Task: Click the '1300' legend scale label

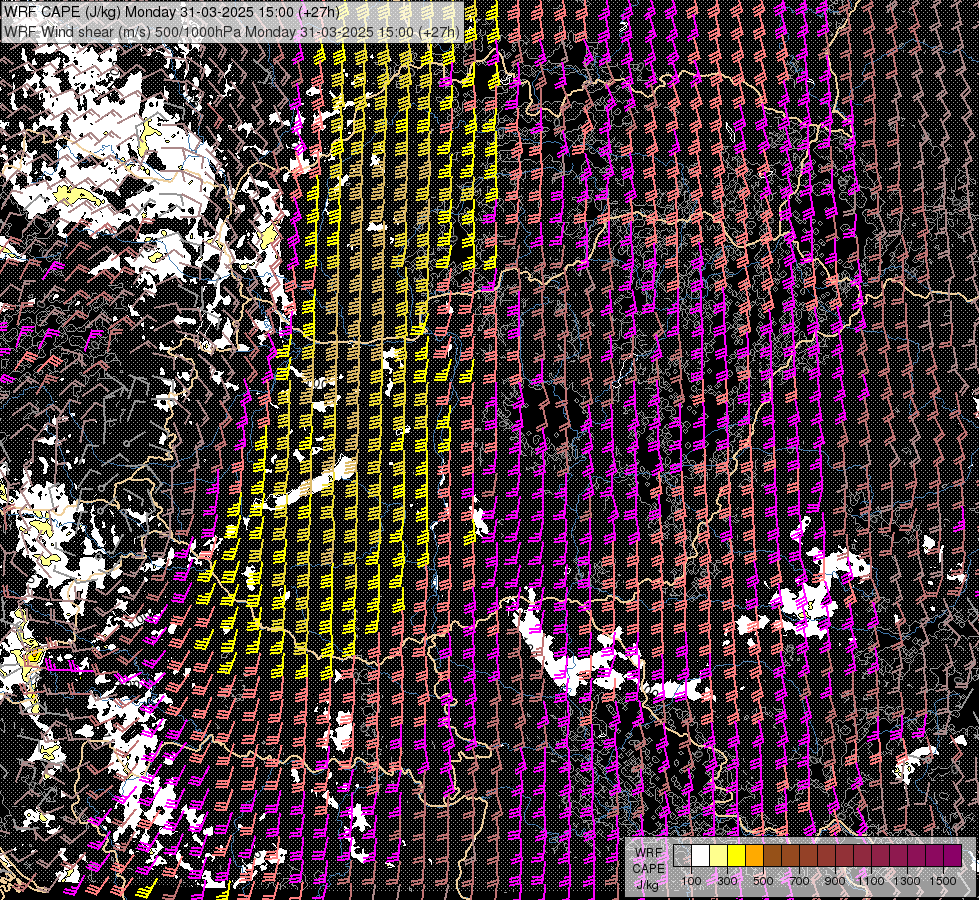Action: tap(907, 881)
